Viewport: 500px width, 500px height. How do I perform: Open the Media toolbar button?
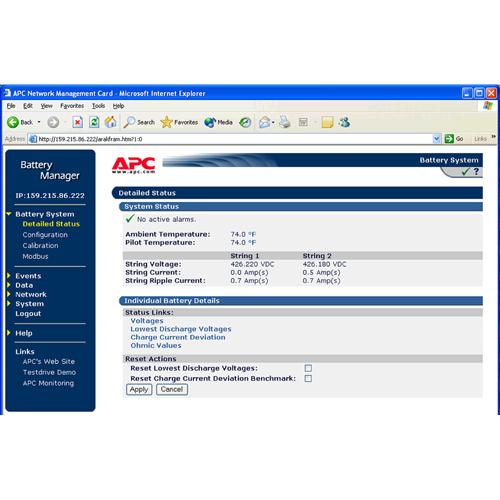218,122
